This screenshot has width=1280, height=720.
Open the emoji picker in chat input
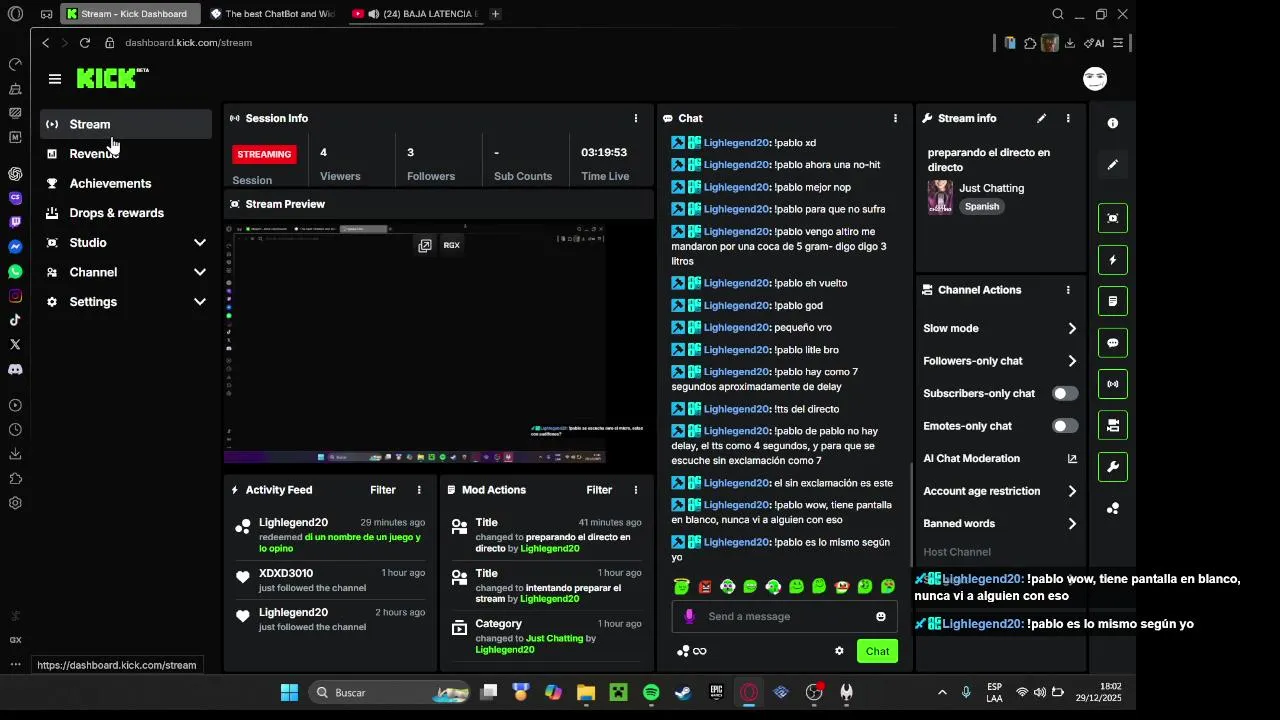pyautogui.click(x=881, y=617)
